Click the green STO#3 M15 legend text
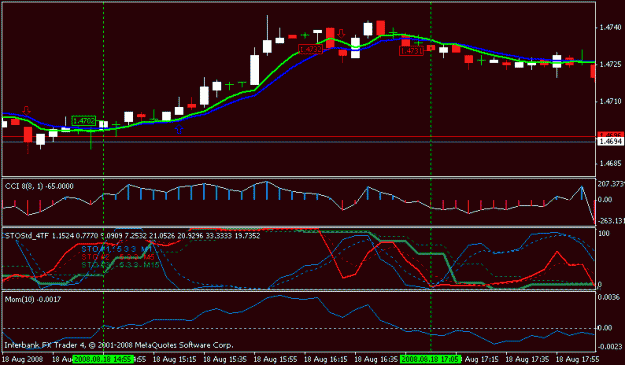Viewport: 625px width, 365px height. click(120, 265)
